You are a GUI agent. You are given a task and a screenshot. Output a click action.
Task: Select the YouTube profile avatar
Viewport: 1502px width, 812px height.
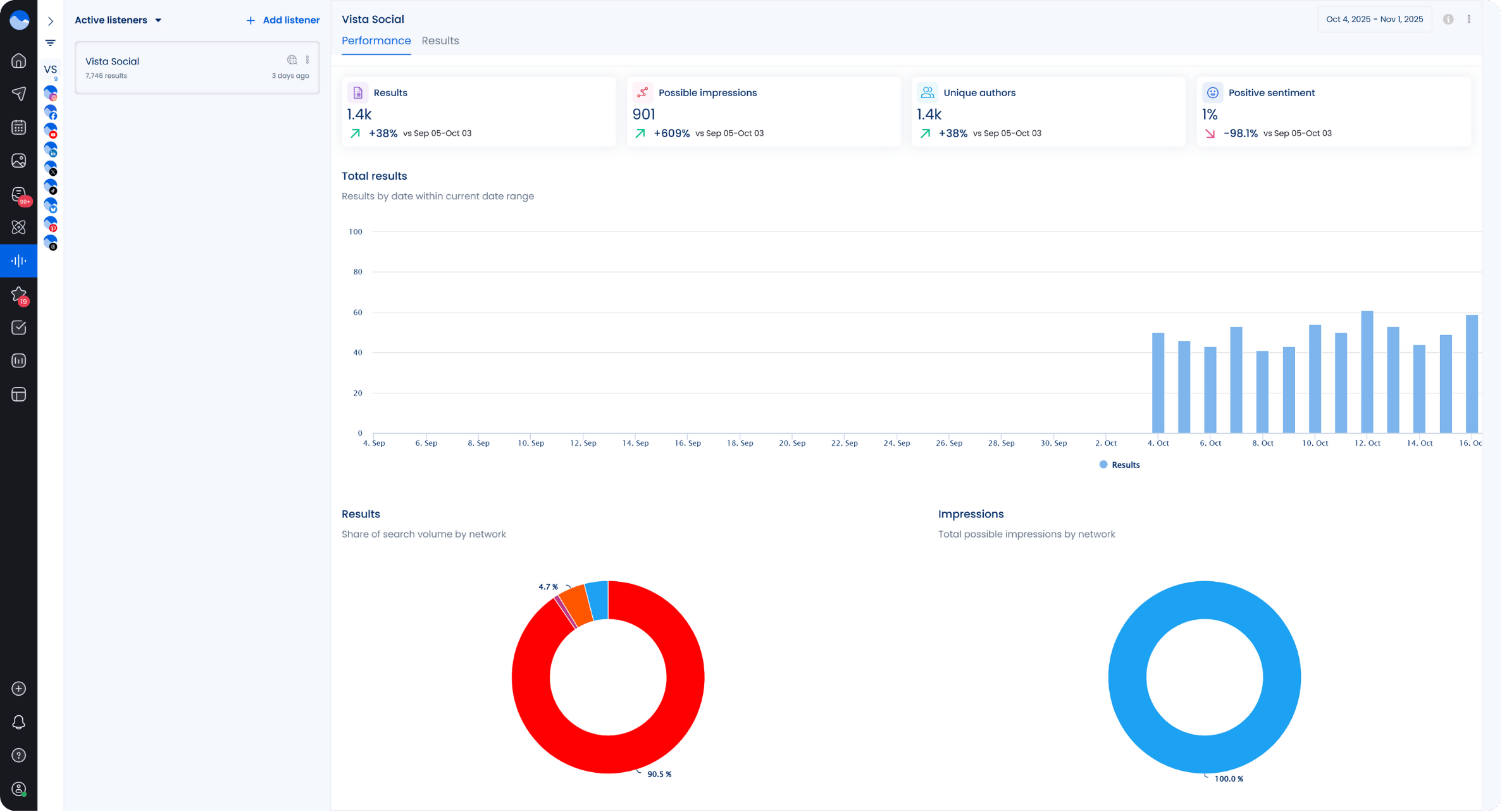pos(51,131)
